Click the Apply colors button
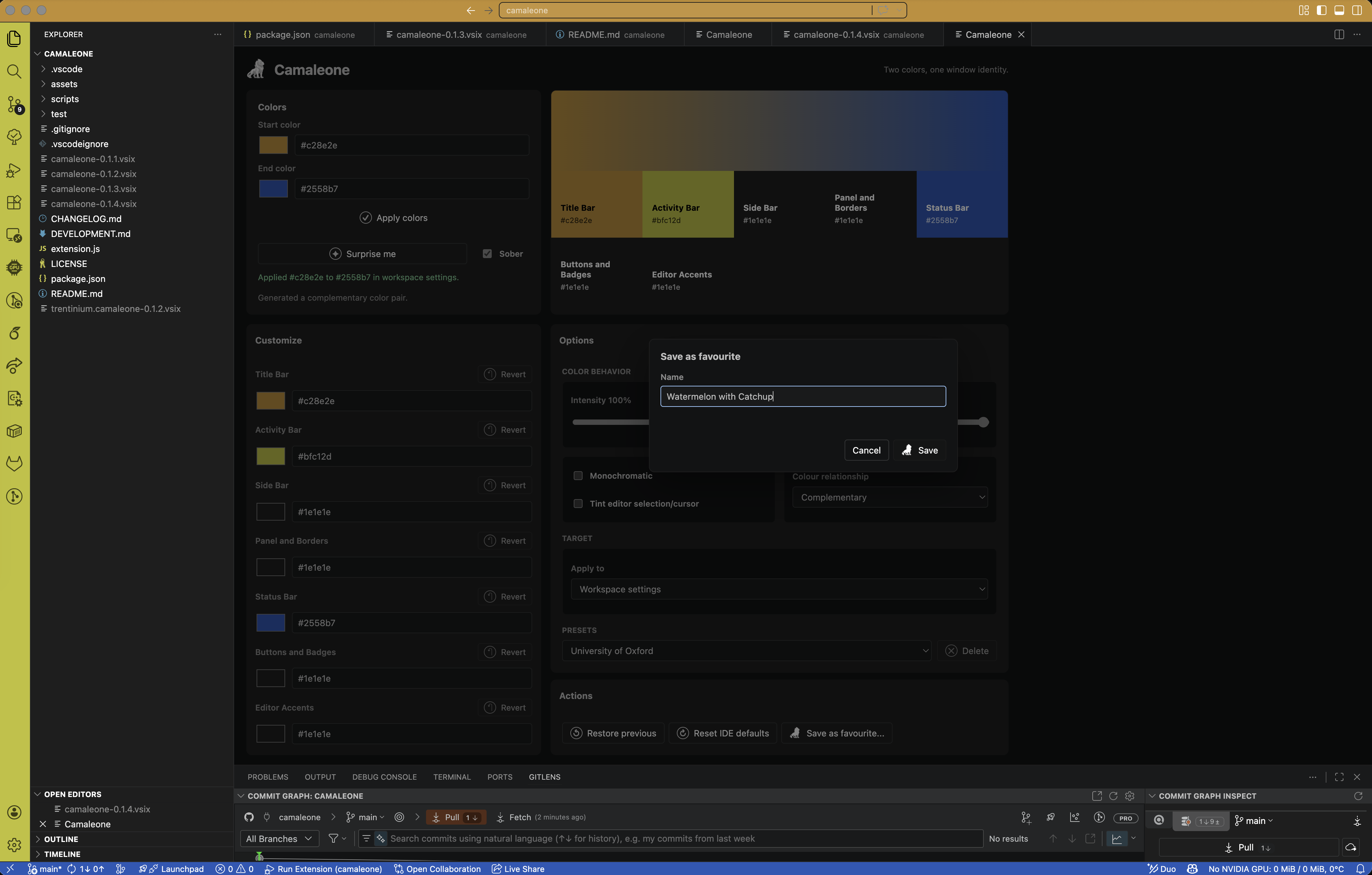 point(393,218)
